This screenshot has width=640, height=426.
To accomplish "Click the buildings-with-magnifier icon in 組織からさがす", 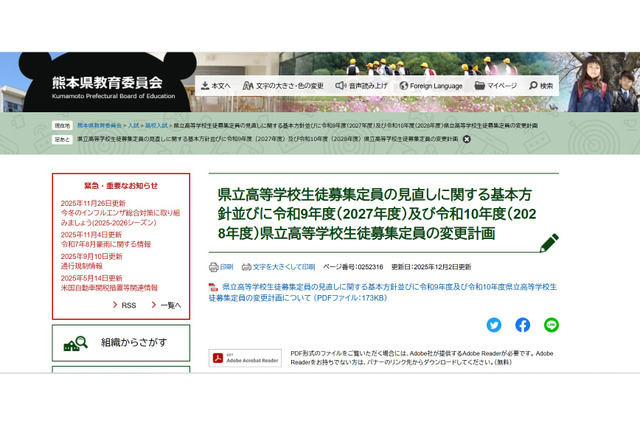I will 76,344.
